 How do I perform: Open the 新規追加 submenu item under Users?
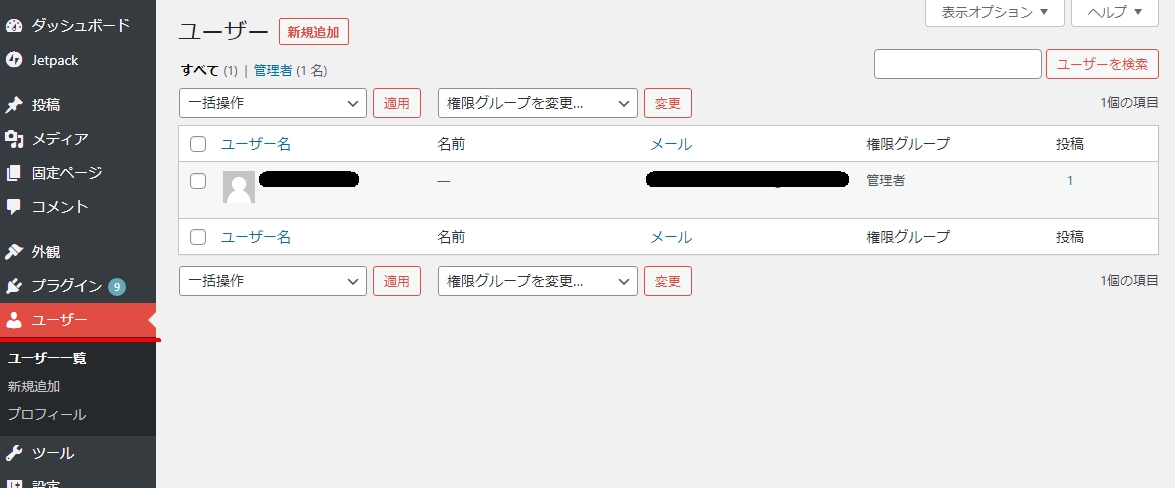34,387
